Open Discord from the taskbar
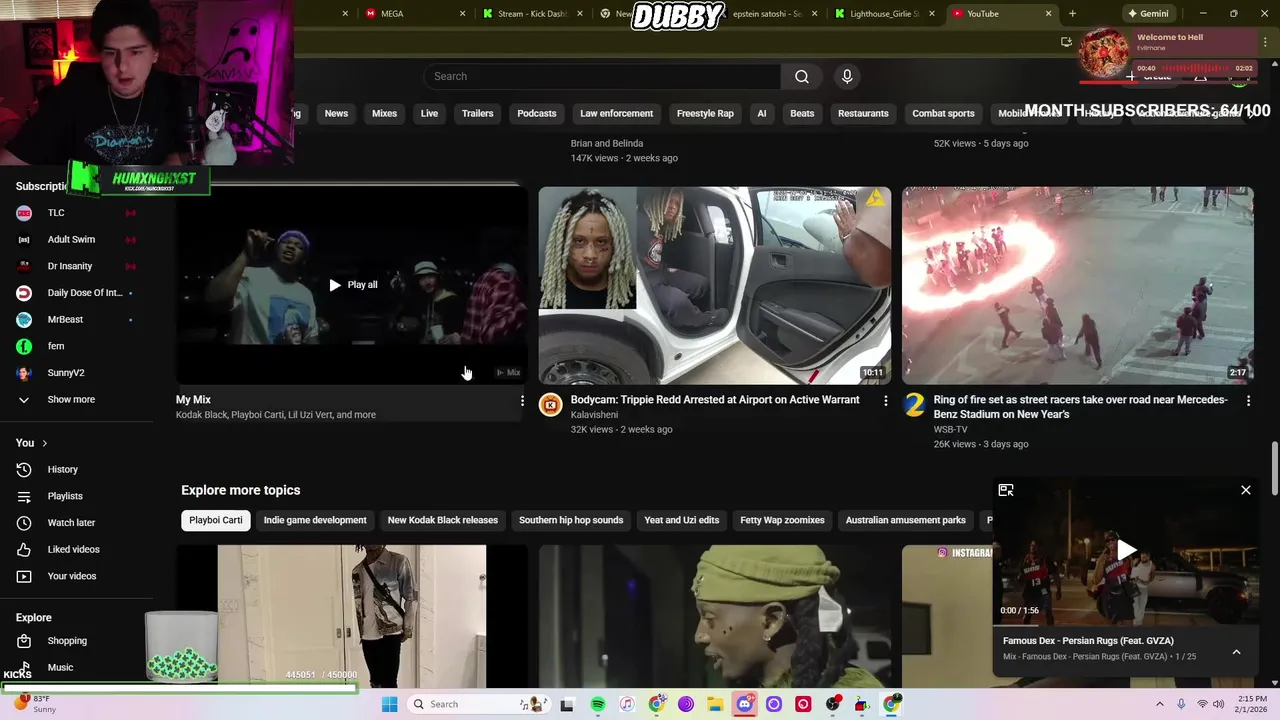This screenshot has width=1280, height=720. (x=745, y=704)
